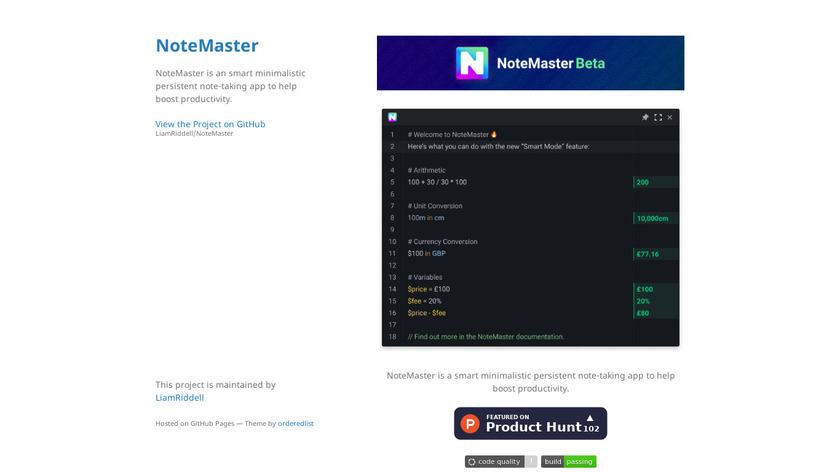Image resolution: width=840 pixels, height=472 pixels.
Task: Click the line 'Here's what you can do' text
Action: pos(498,146)
